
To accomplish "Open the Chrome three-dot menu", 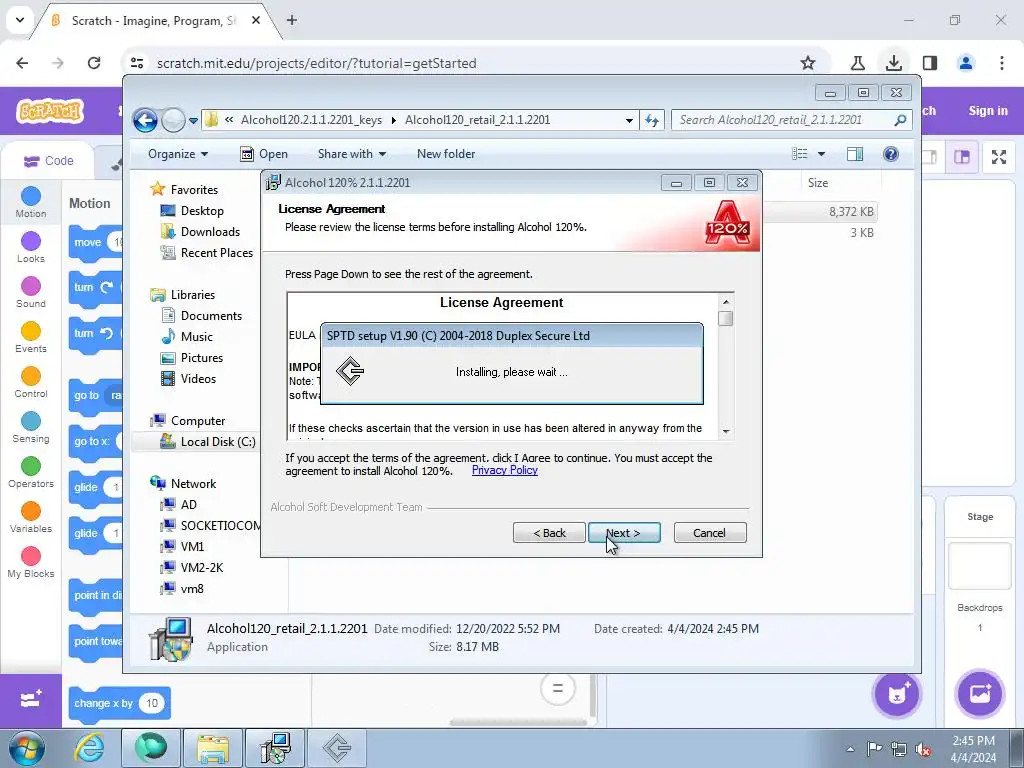I will tap(1002, 63).
